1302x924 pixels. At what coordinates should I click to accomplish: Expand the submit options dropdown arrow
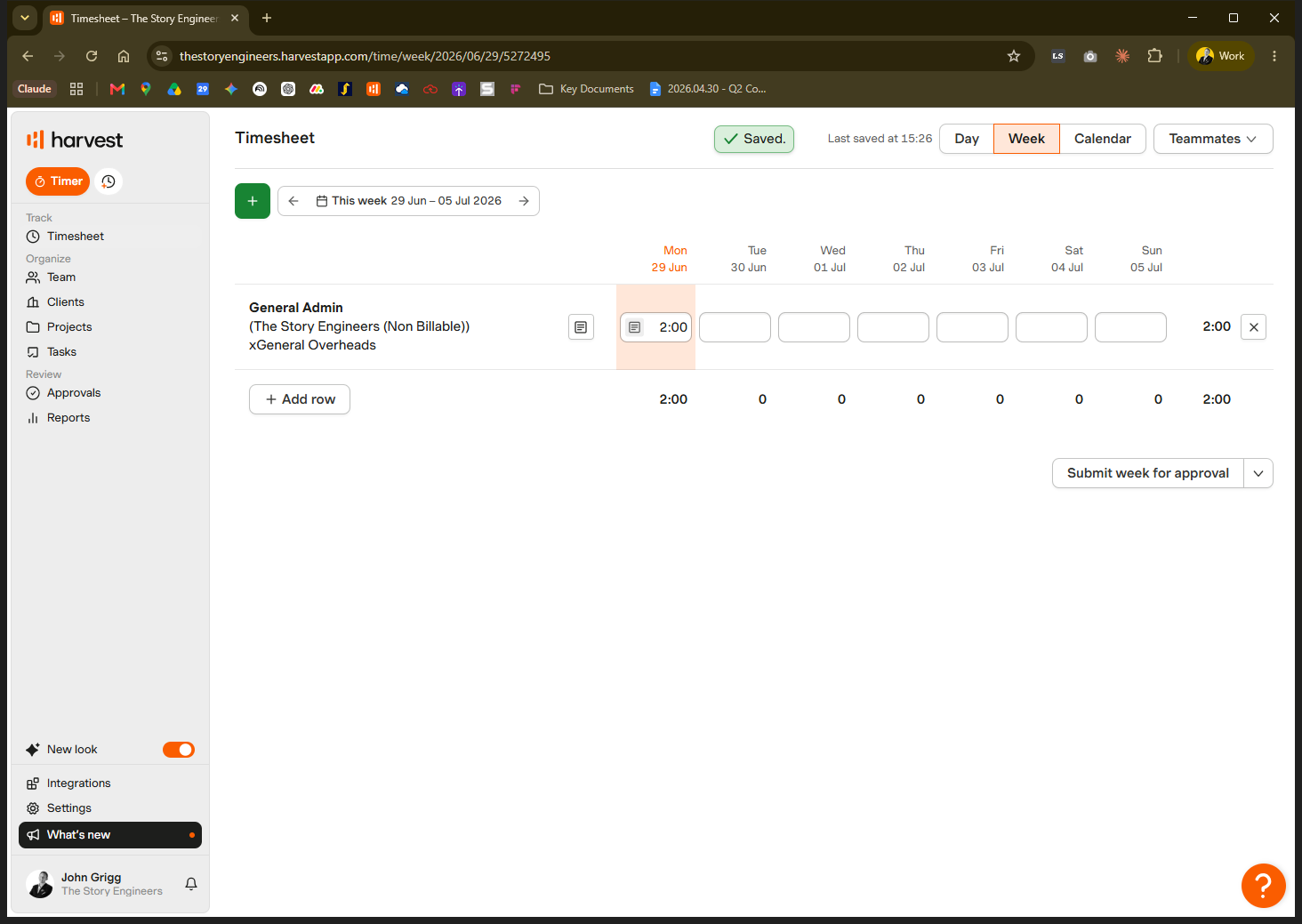[1258, 473]
